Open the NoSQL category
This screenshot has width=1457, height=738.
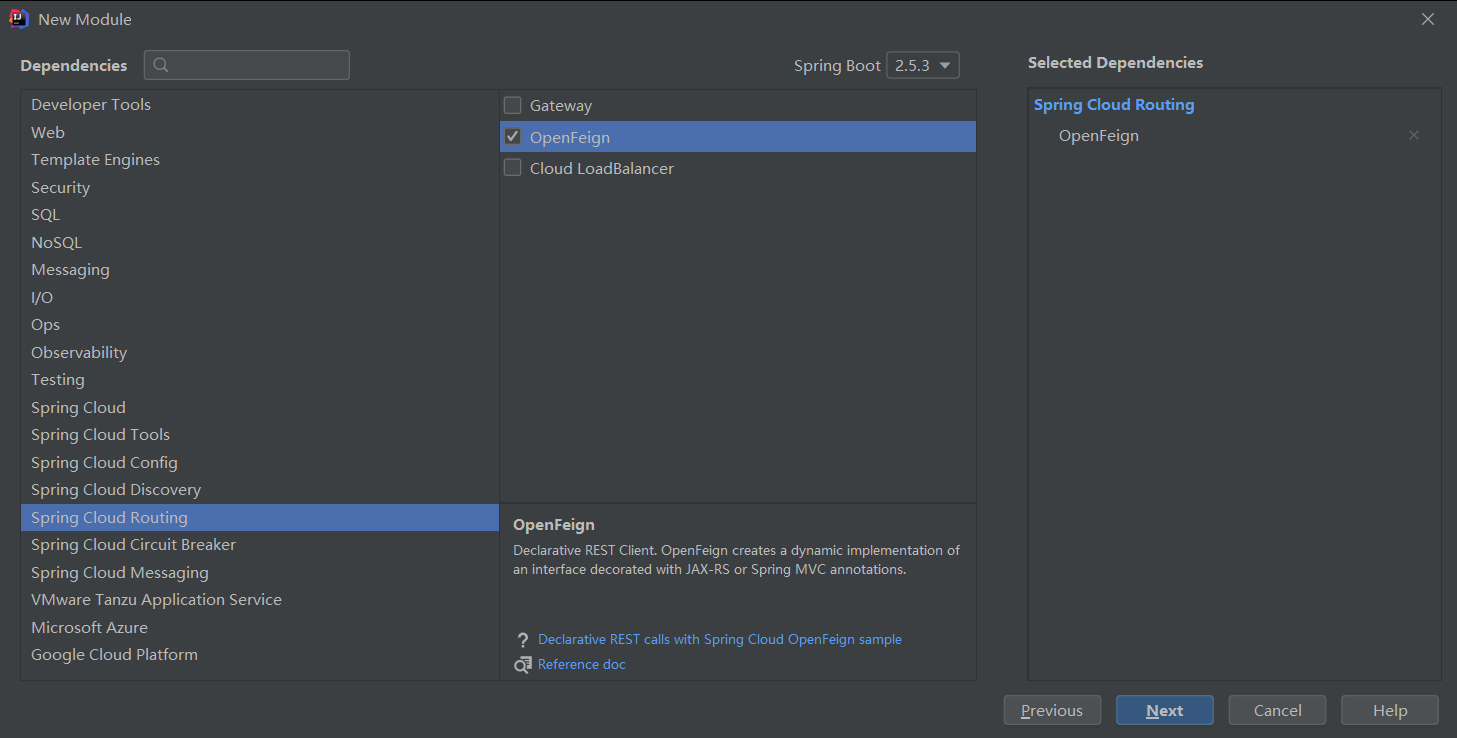tap(260, 242)
